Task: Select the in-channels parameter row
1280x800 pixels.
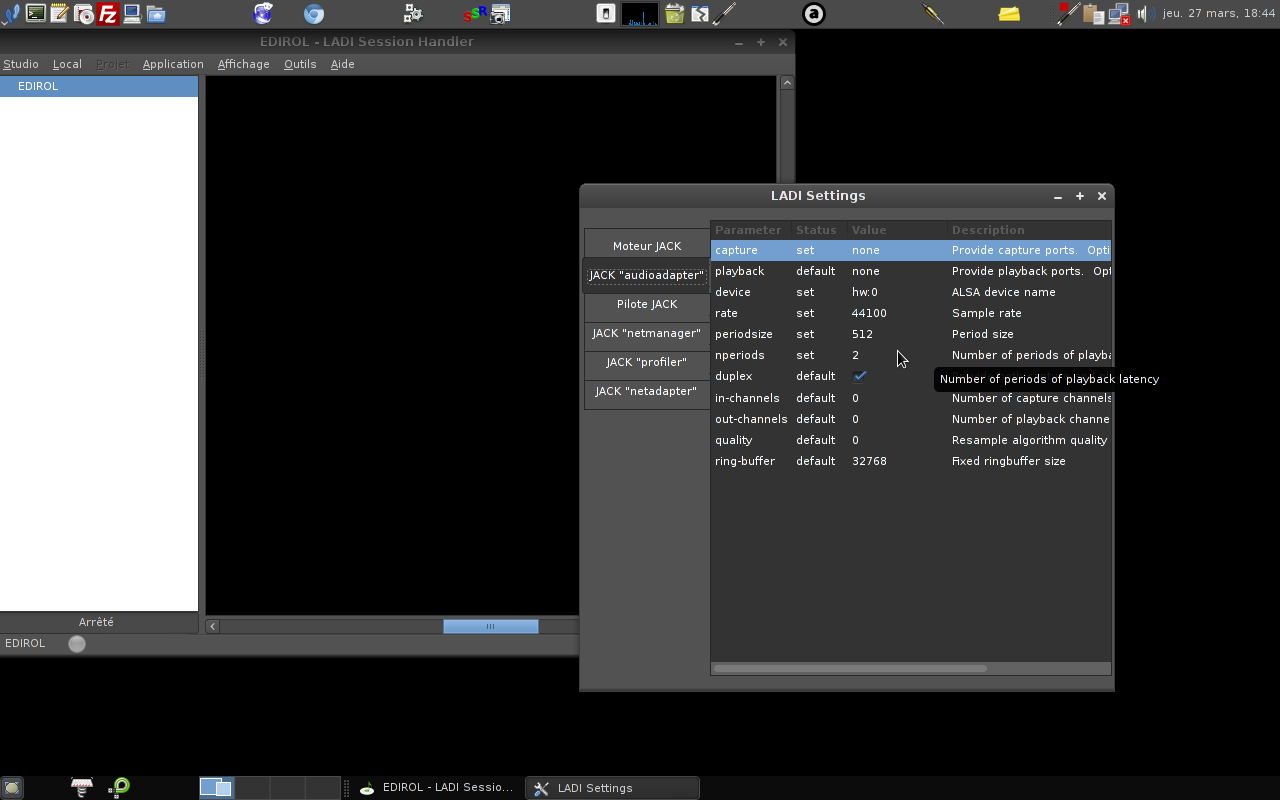Action: coord(911,398)
